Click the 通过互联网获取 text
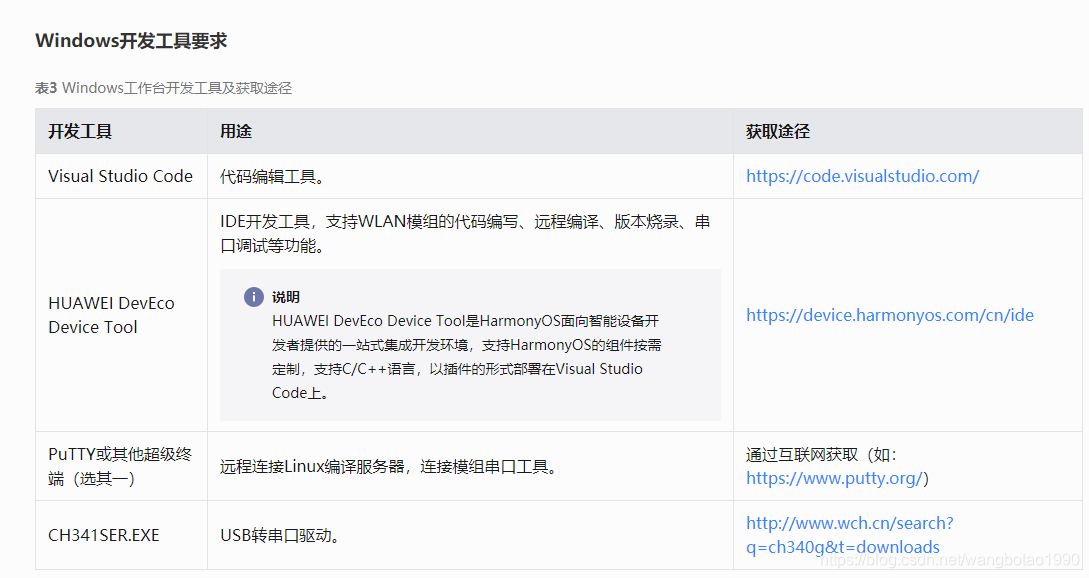The height and width of the screenshot is (578, 1089). 822,455
